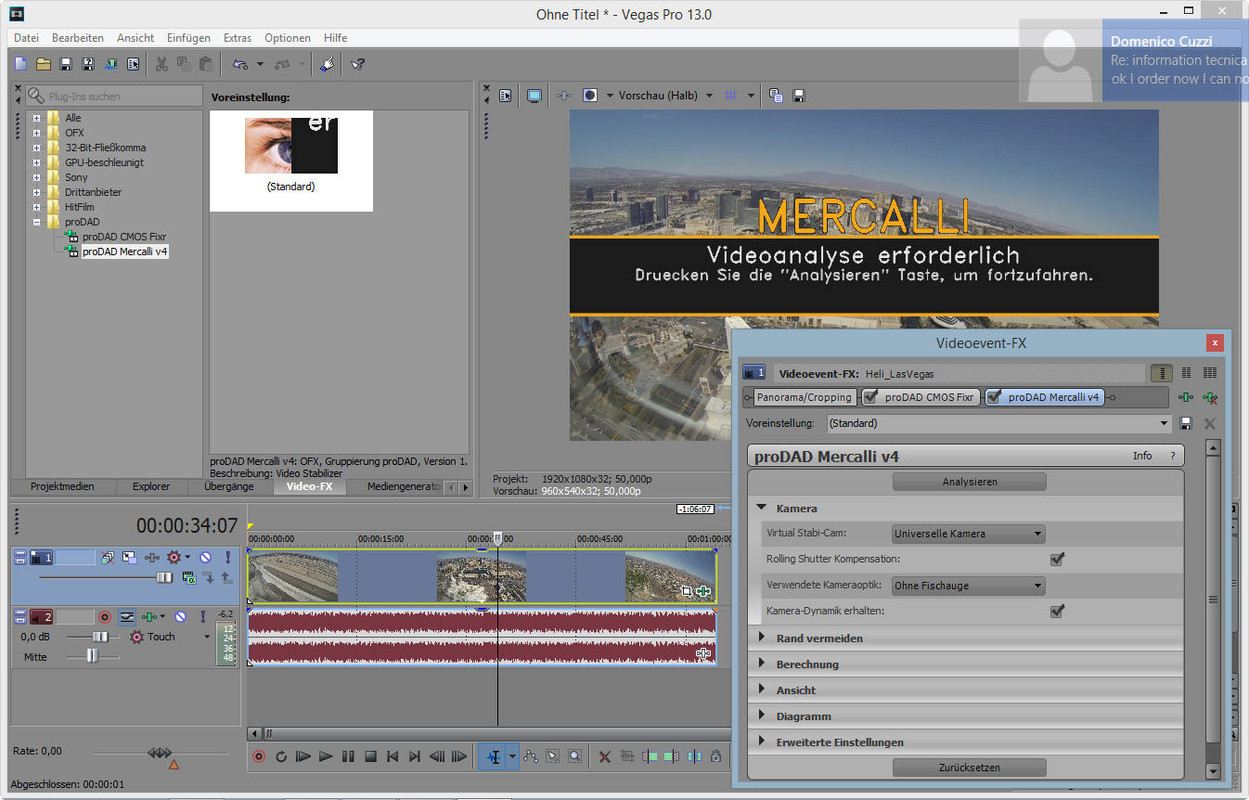The image size is (1249, 800).
Task: Select the Envelope Edit tool
Action: click(531, 757)
